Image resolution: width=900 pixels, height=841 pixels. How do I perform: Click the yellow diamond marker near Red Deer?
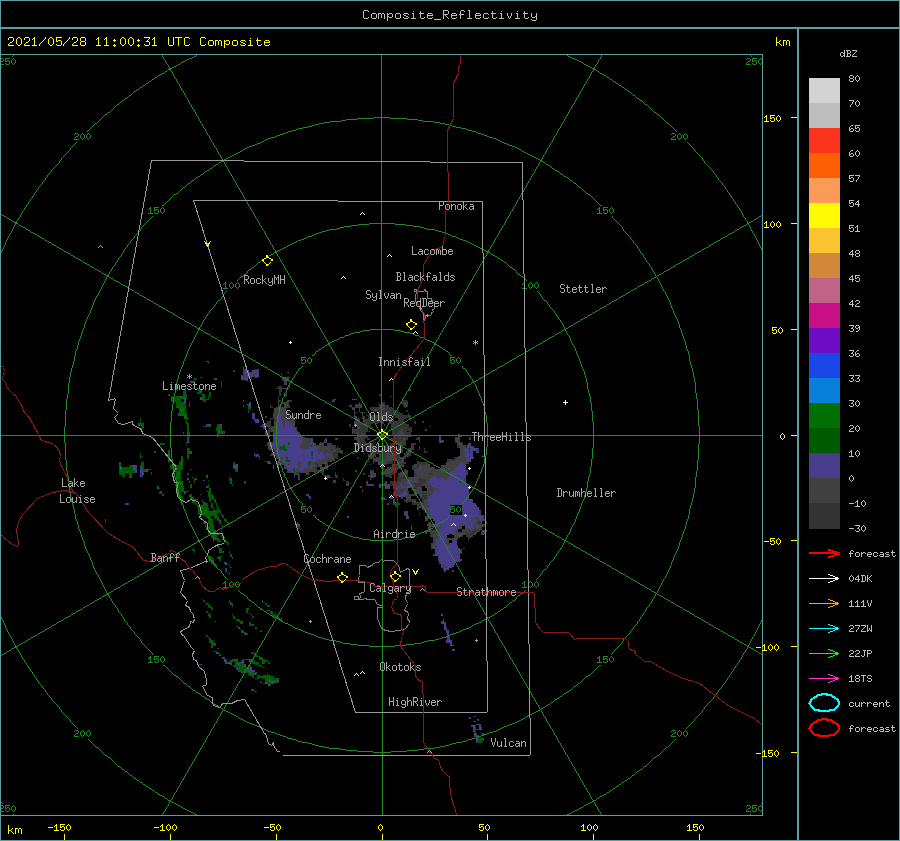[x=412, y=325]
